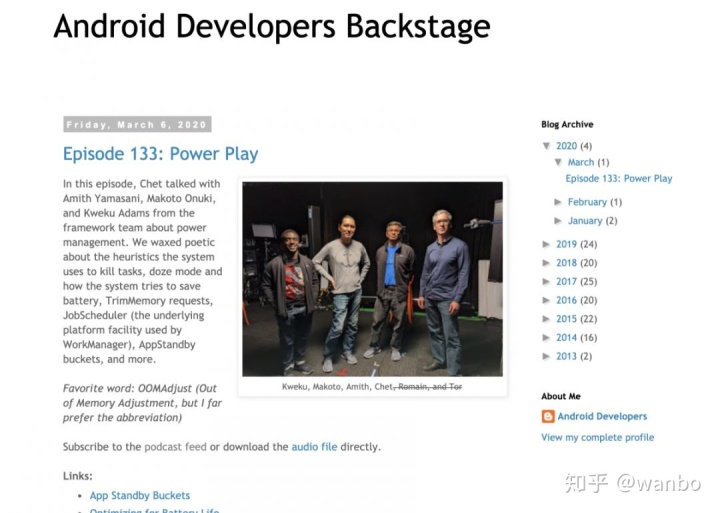
Task: Click the About Me heading
Action: point(561,396)
